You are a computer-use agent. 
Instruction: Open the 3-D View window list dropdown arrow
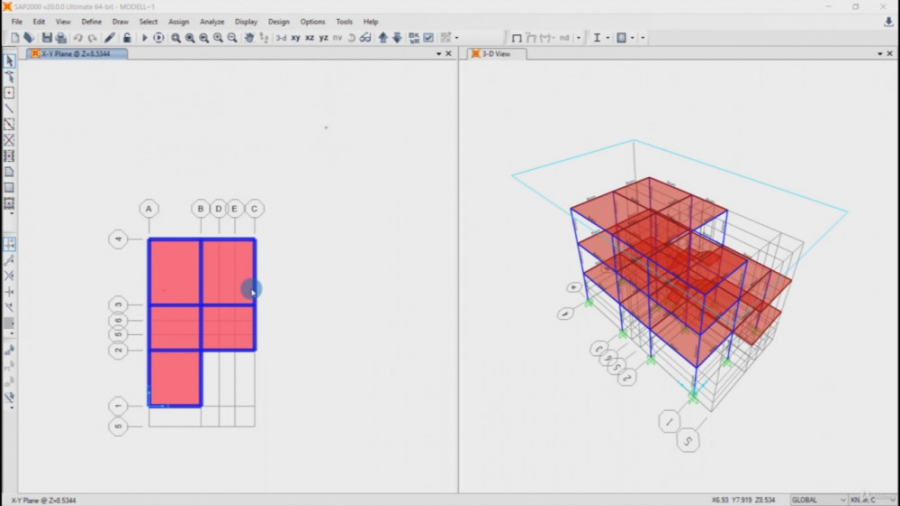(x=880, y=53)
